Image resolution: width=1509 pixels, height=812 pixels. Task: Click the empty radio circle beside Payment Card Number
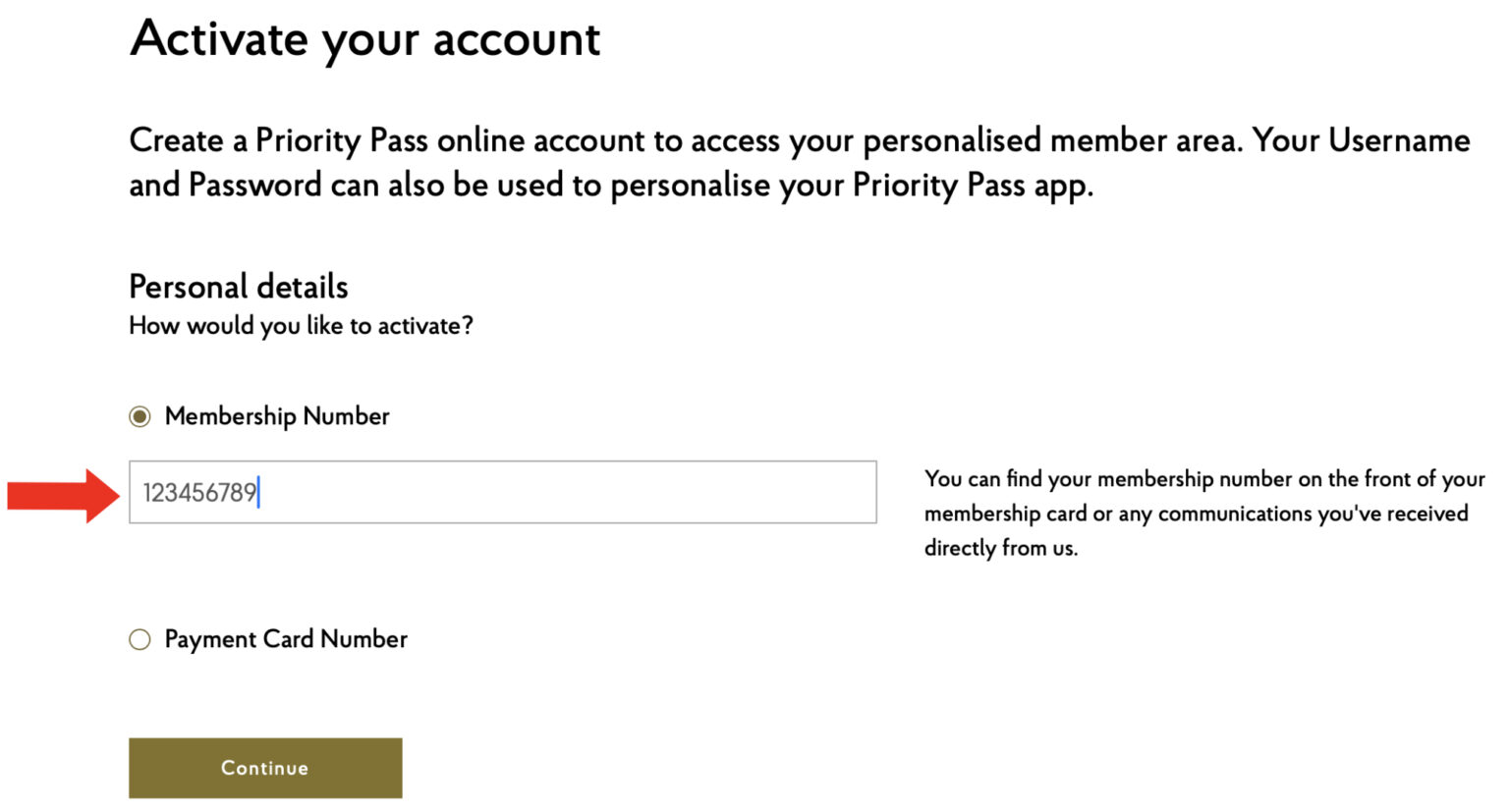(139, 639)
